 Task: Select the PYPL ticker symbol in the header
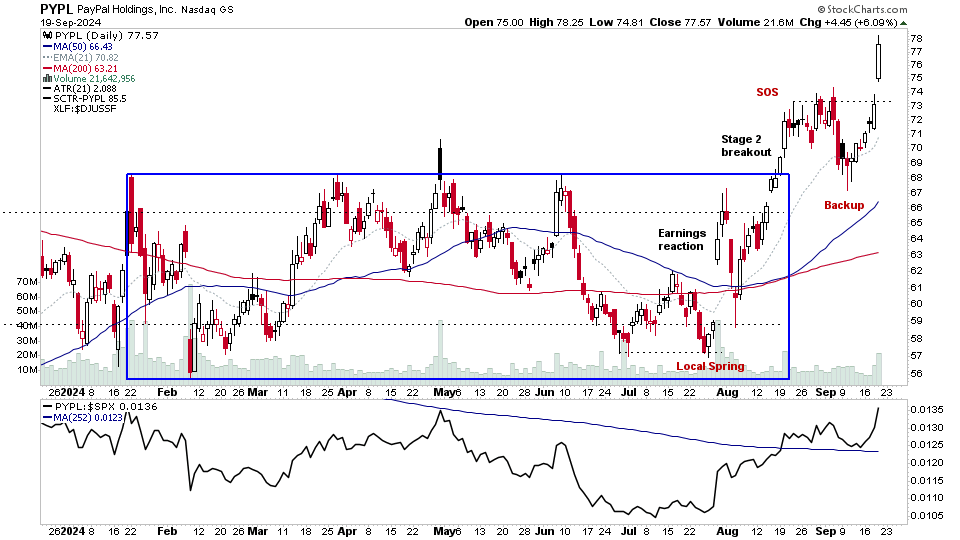click(x=56, y=9)
